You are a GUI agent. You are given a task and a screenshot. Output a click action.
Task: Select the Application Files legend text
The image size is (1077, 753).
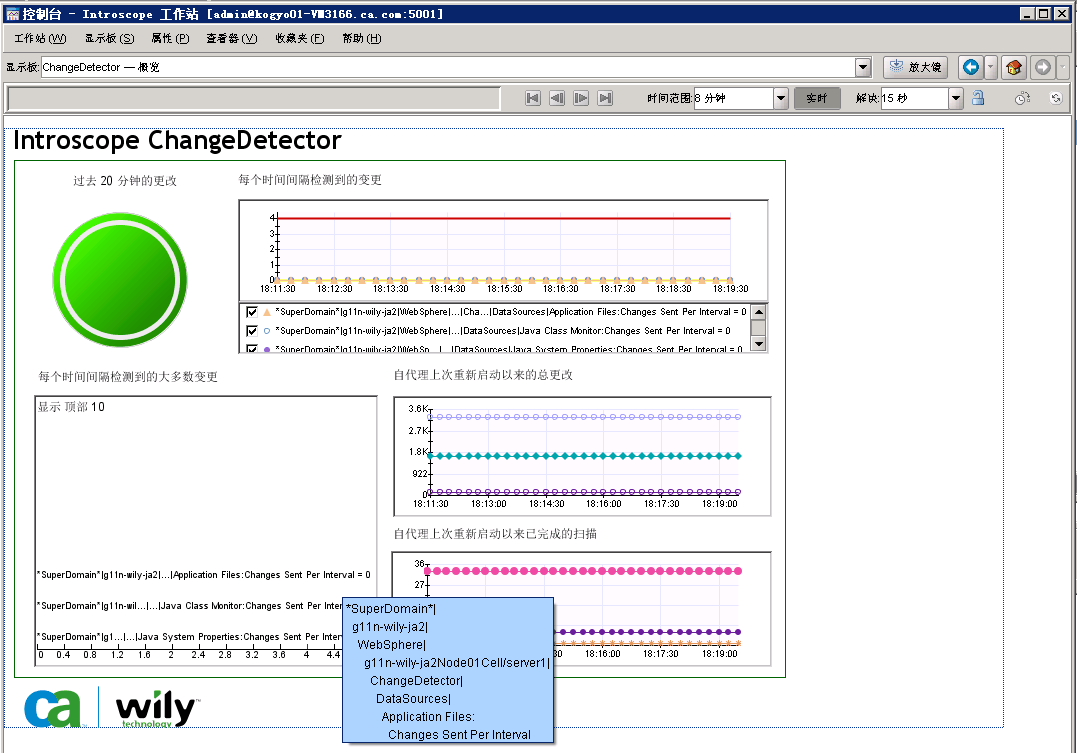(x=510, y=312)
